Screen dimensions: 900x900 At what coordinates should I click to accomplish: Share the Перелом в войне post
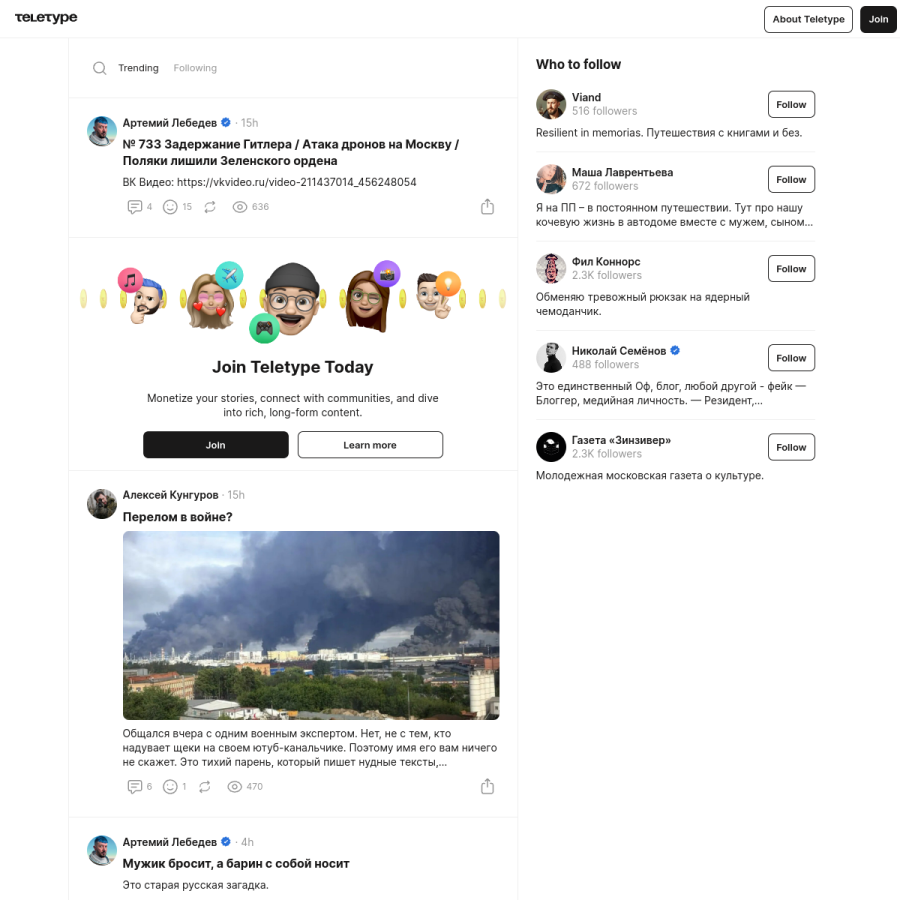487,786
